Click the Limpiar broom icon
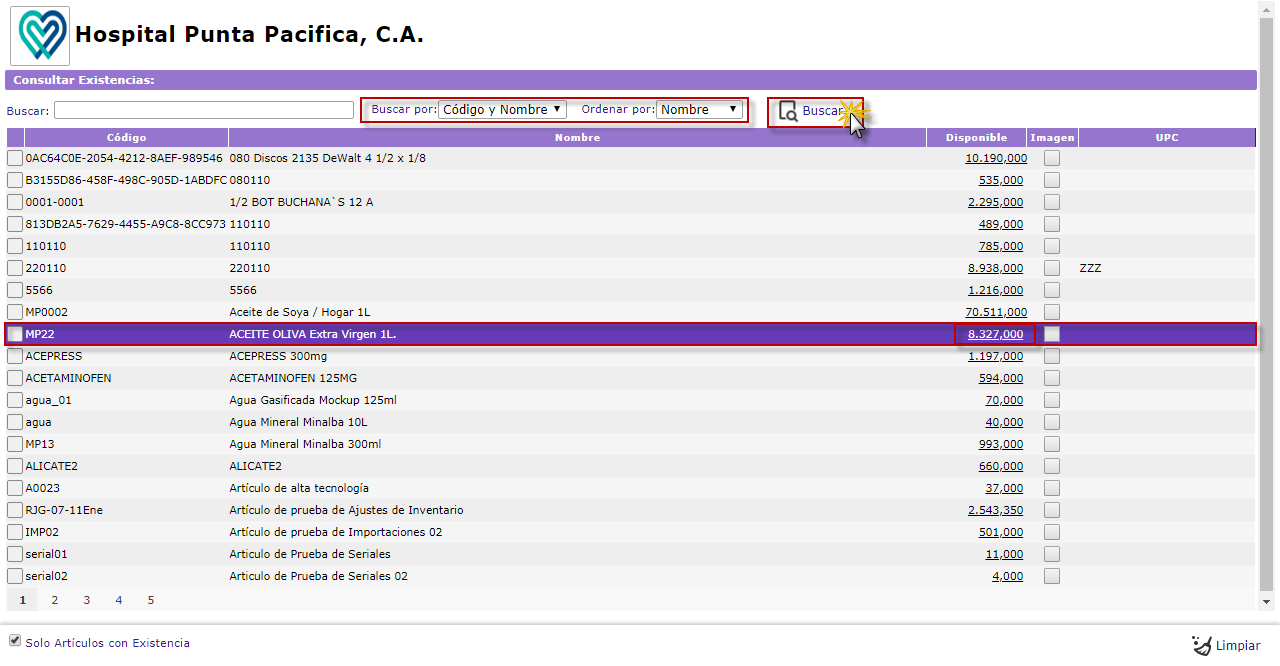 click(x=1201, y=645)
